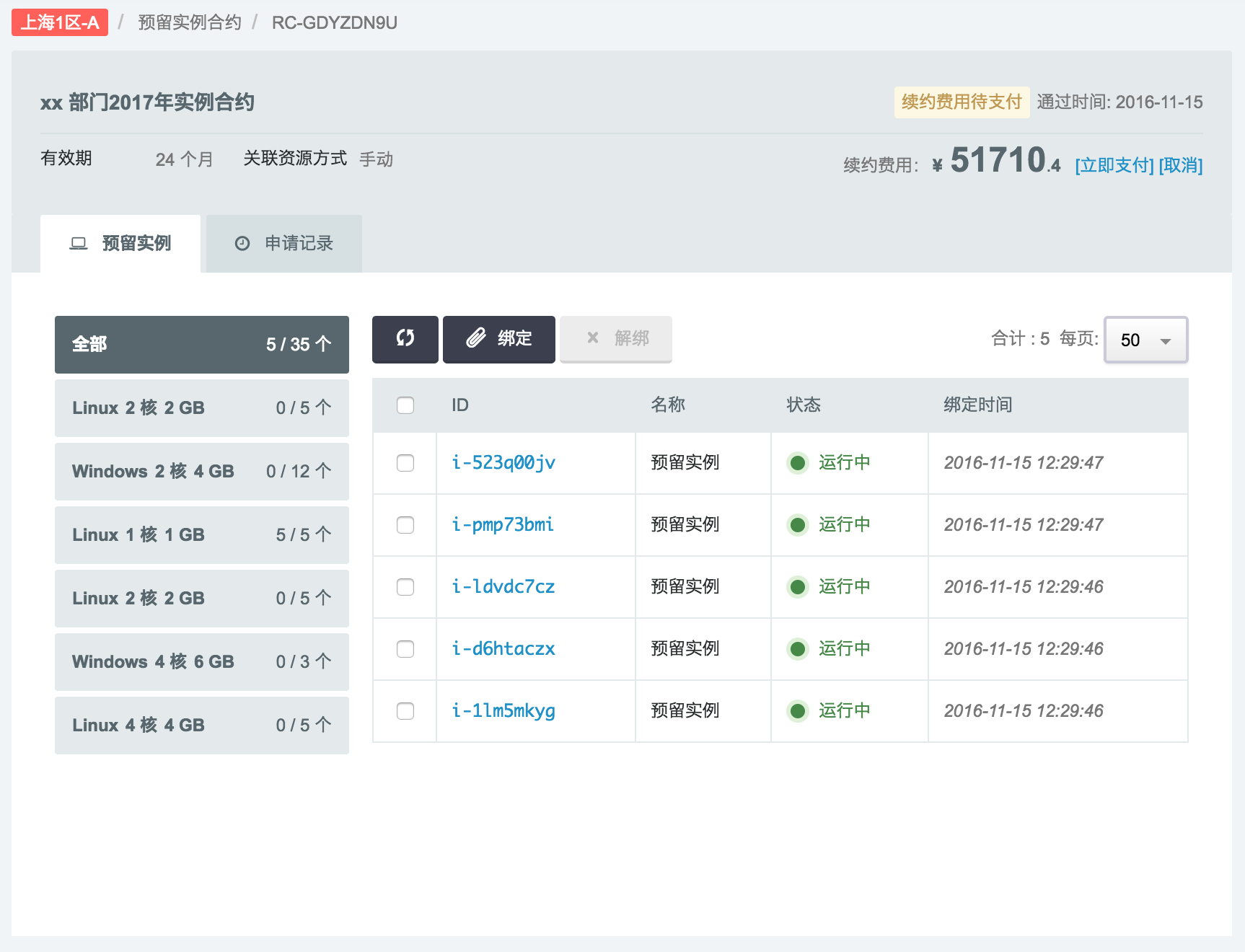
Task: Click green status dot for i-d6htaczx
Action: tap(797, 649)
